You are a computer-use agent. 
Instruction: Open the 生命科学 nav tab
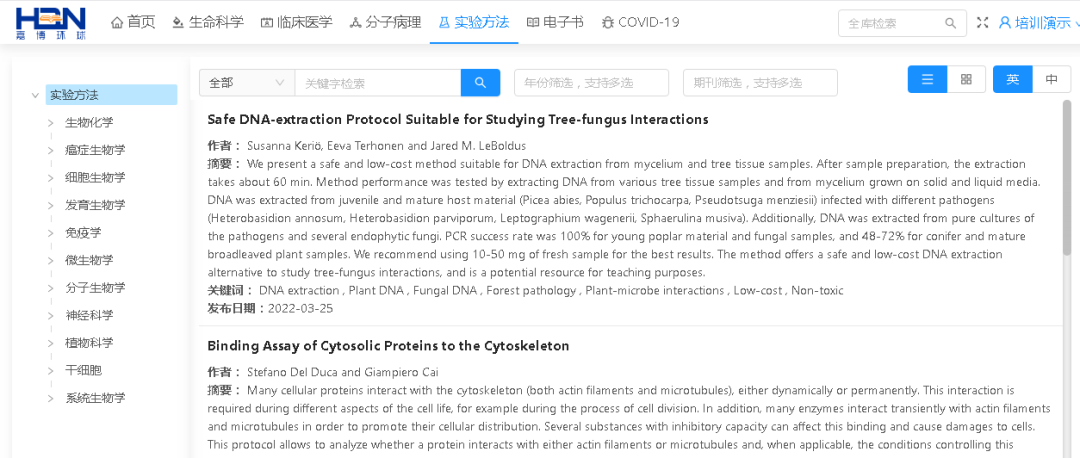pyautogui.click(x=208, y=22)
